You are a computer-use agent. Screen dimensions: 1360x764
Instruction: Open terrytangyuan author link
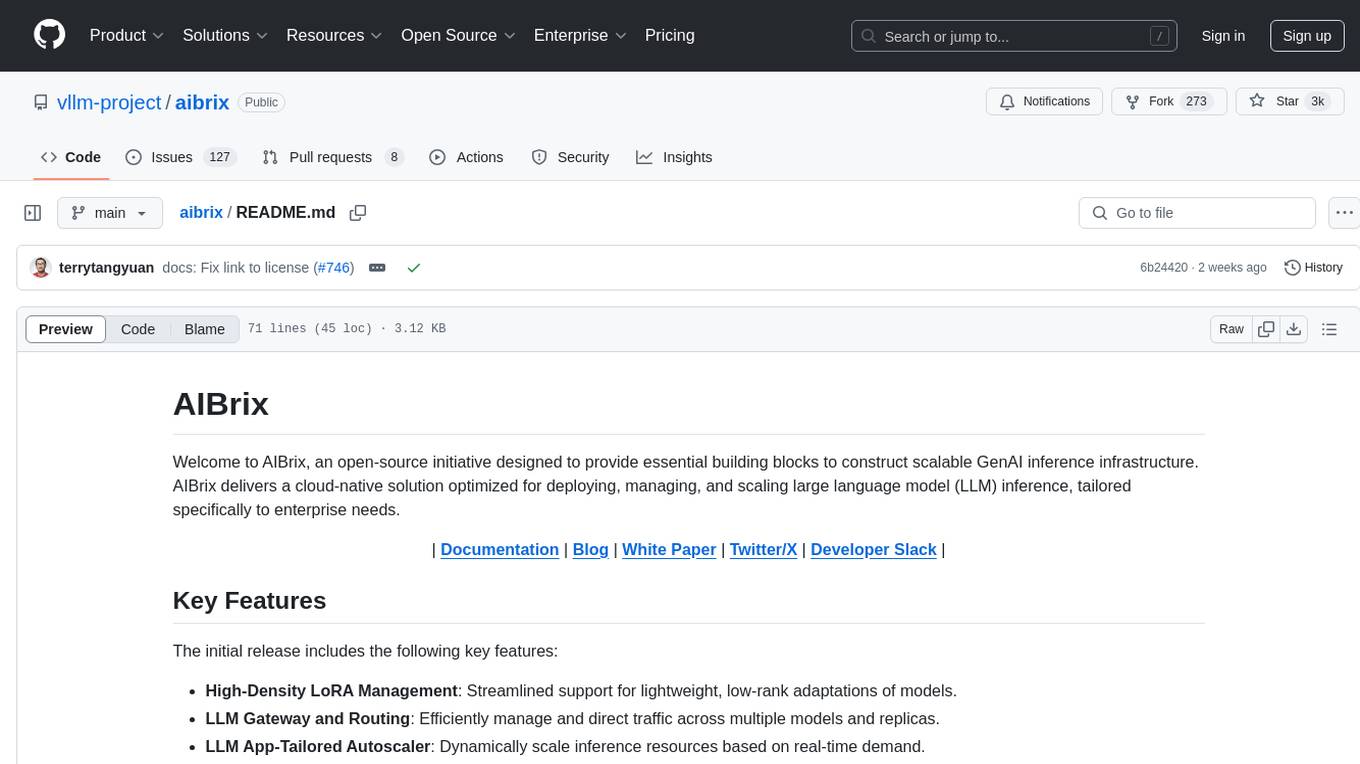(107, 268)
